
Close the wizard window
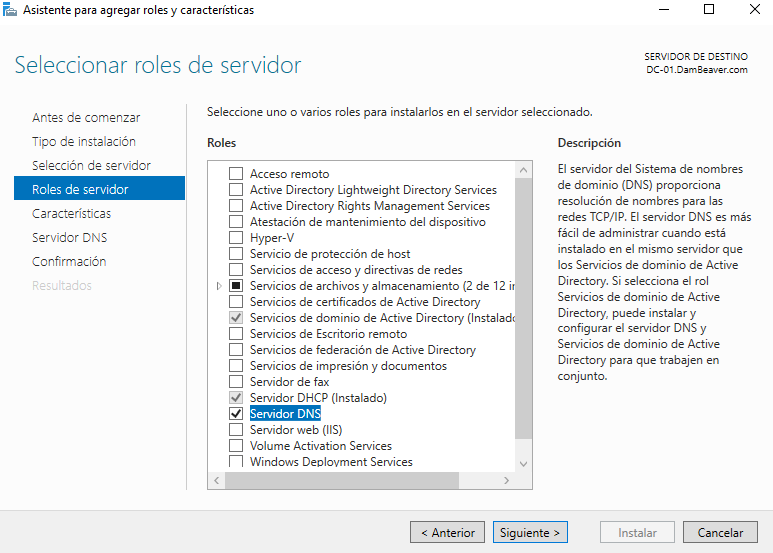[x=755, y=9]
